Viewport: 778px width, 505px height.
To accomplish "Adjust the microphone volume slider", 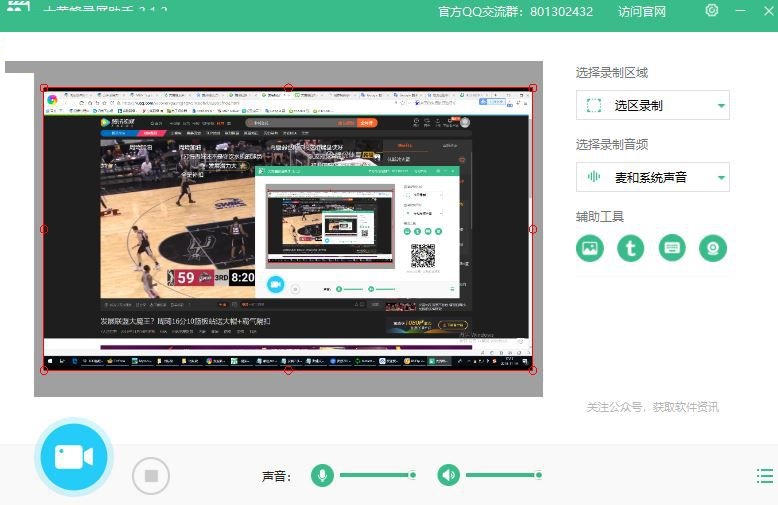I will point(377,475).
